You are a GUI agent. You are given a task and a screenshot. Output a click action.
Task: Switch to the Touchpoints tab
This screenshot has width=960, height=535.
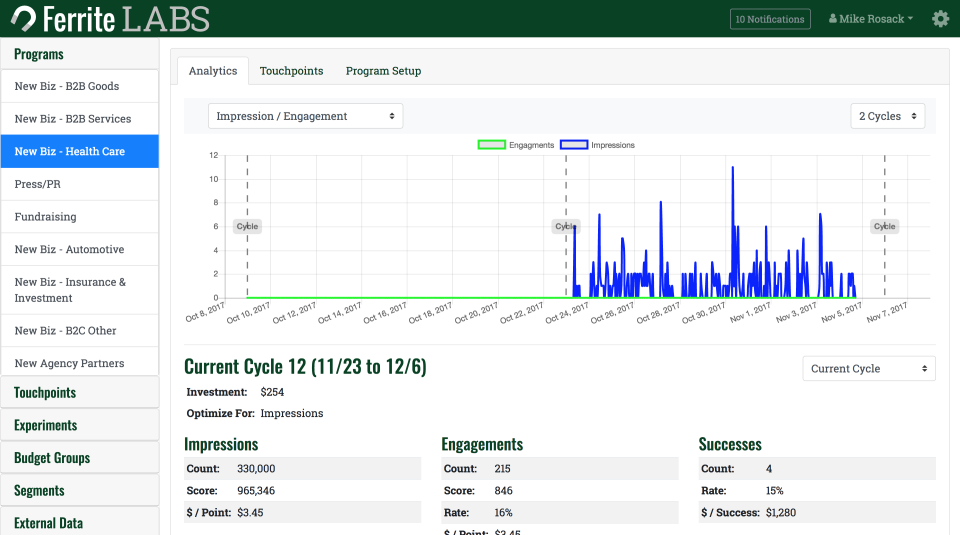(x=291, y=71)
